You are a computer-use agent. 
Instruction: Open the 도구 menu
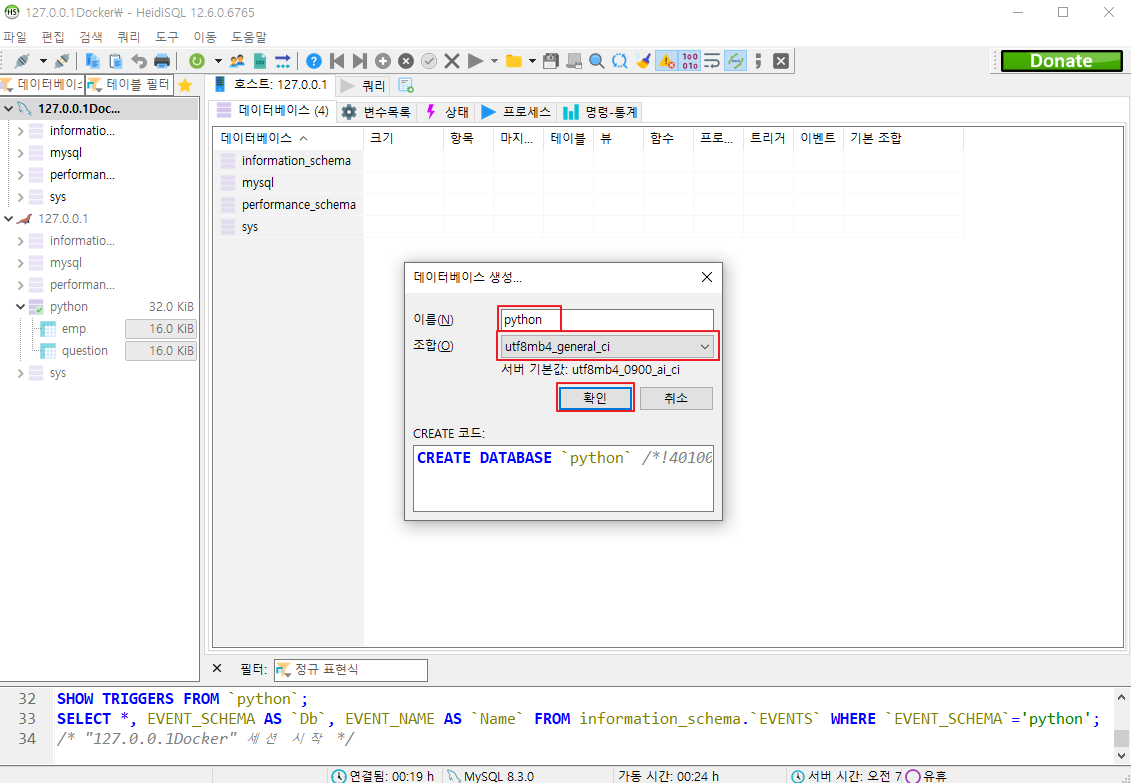tap(167, 36)
